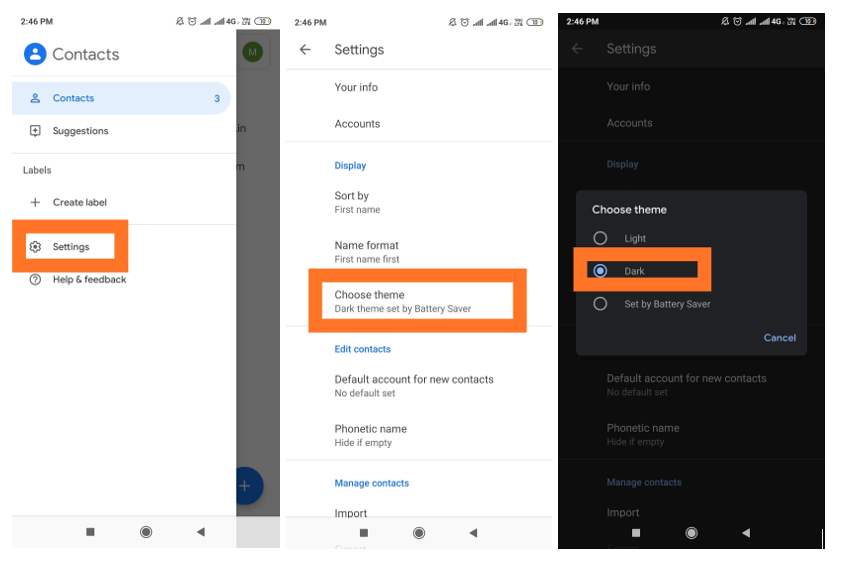Click the Display section header in light screen
862x578 pixels.
pos(350,166)
